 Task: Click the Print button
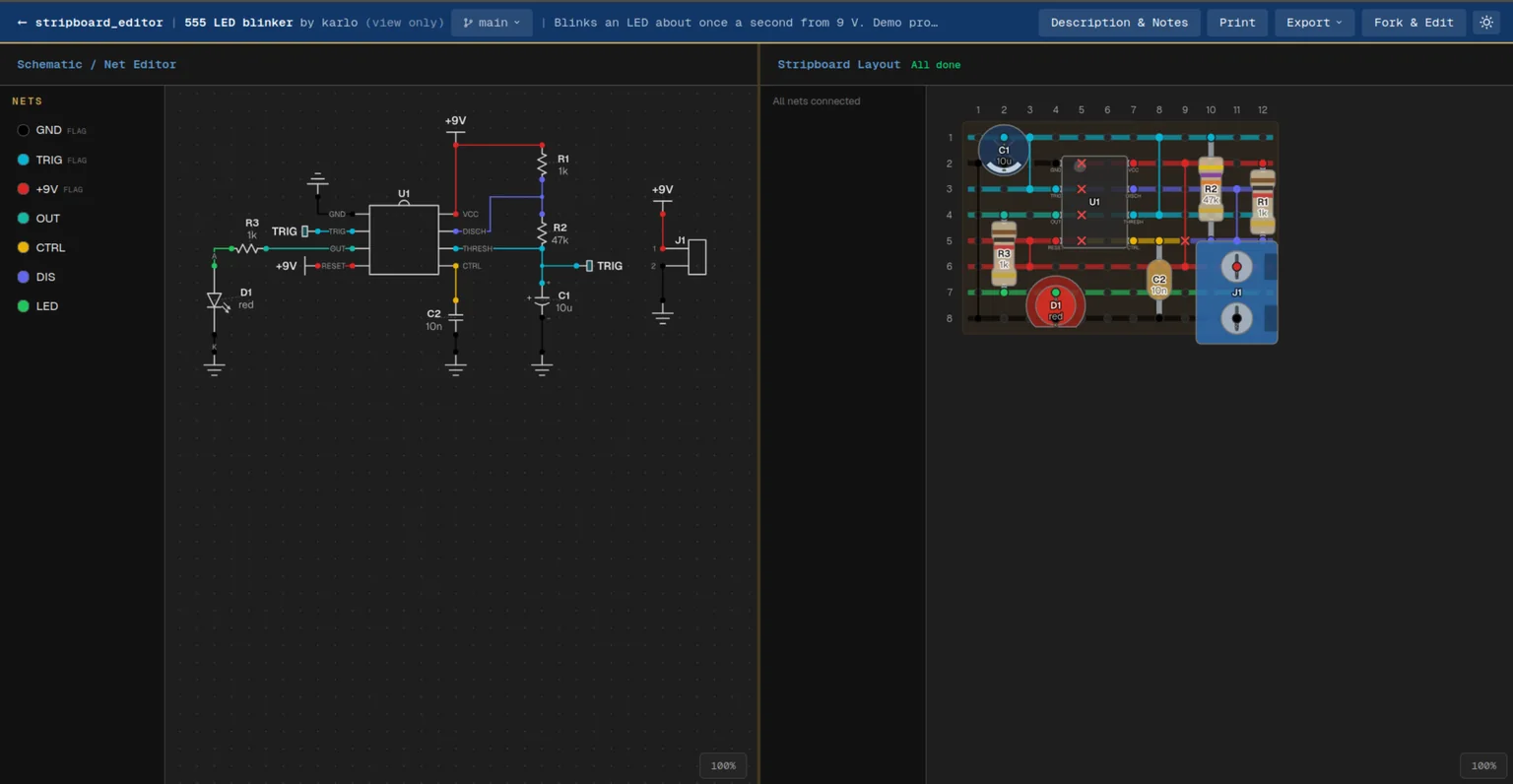click(x=1237, y=23)
